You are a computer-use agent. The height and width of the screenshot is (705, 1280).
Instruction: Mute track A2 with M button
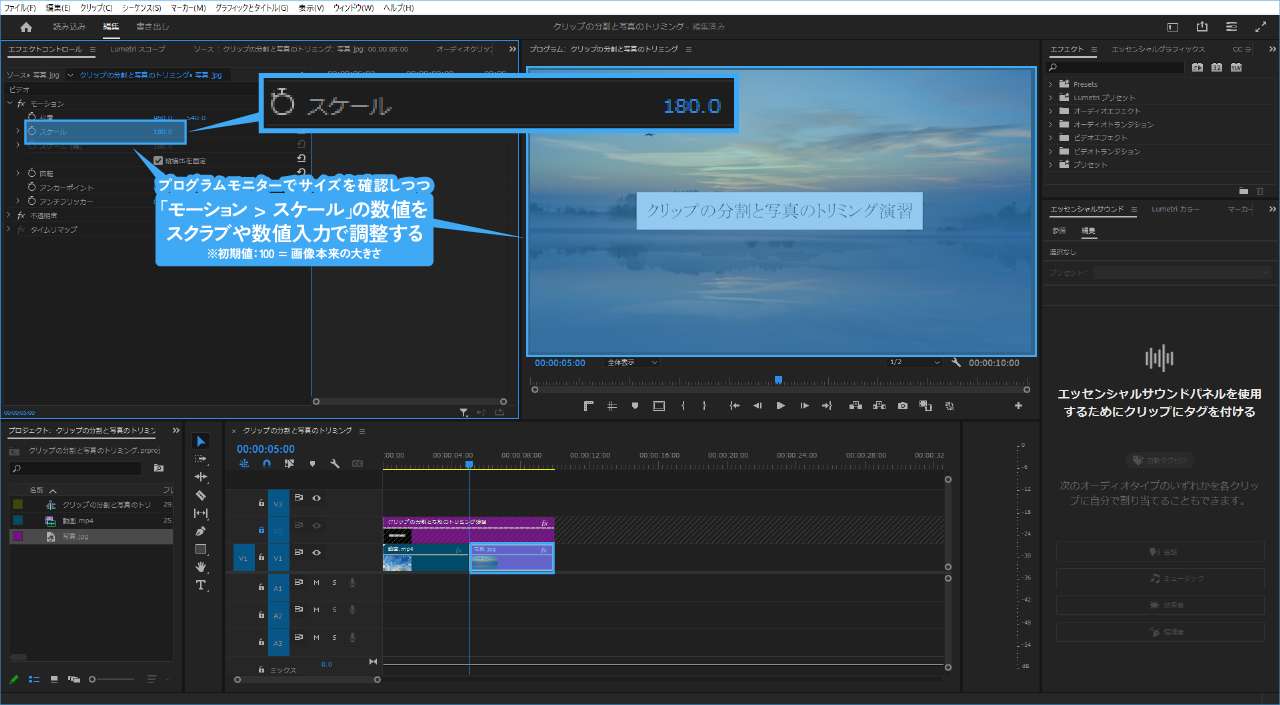pyautogui.click(x=316, y=610)
